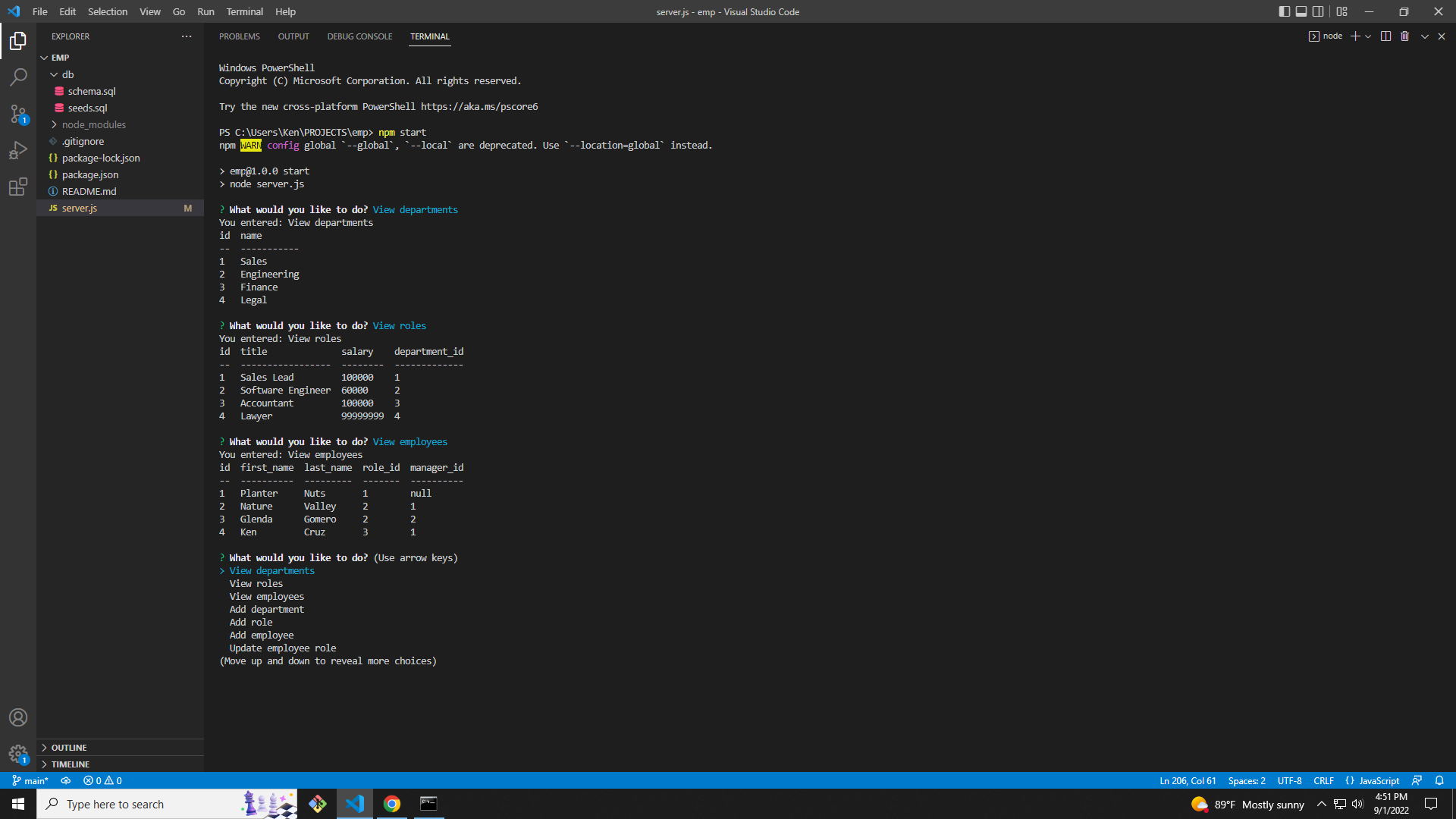Open the Manage settings gear
The height and width of the screenshot is (819, 1456).
[x=18, y=754]
